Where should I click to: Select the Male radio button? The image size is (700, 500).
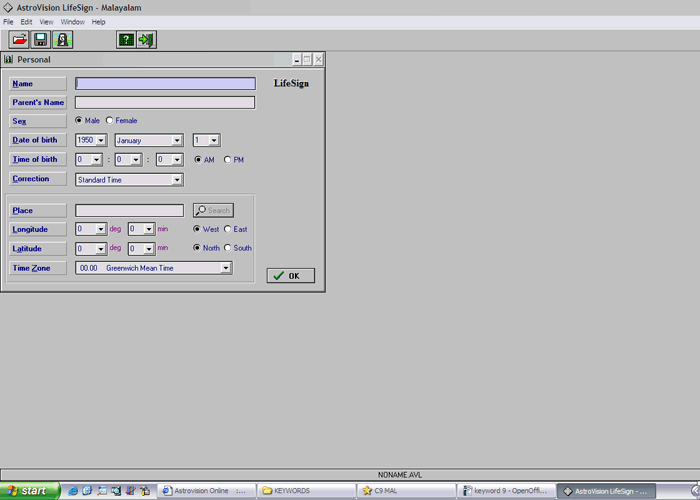(x=79, y=121)
